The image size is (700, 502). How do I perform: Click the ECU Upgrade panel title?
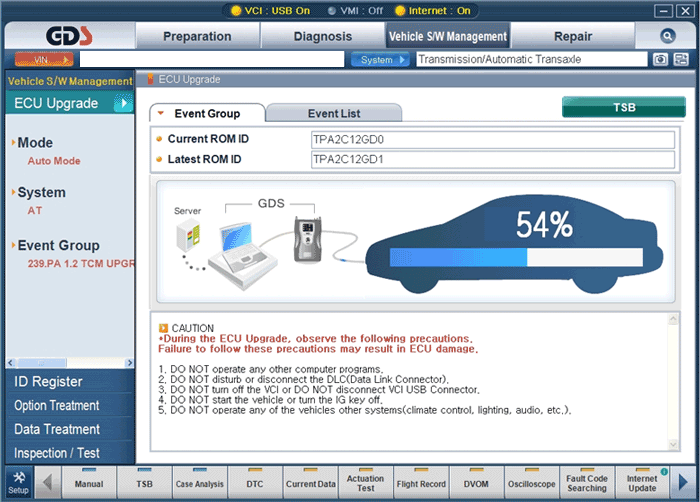(x=189, y=79)
